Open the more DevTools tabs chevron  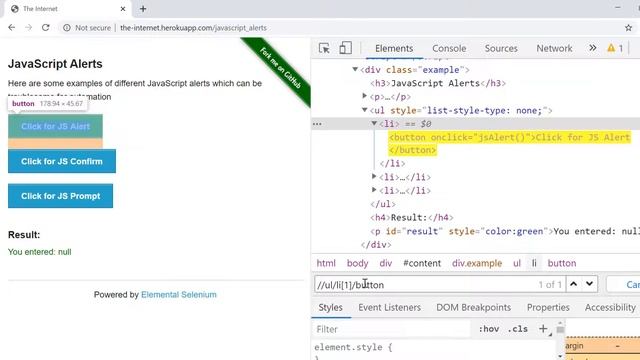point(593,48)
